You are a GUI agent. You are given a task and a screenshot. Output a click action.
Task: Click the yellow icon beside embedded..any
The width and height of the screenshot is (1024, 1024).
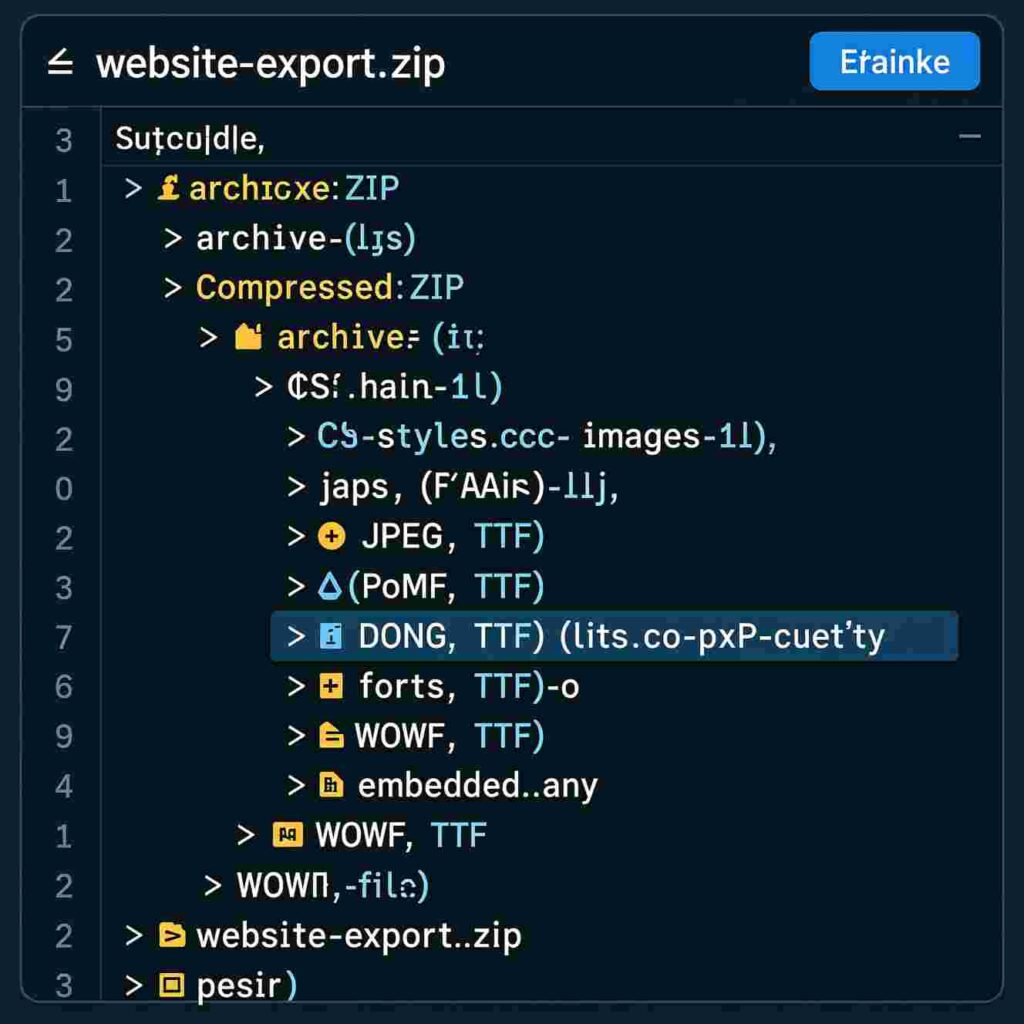[x=330, y=786]
